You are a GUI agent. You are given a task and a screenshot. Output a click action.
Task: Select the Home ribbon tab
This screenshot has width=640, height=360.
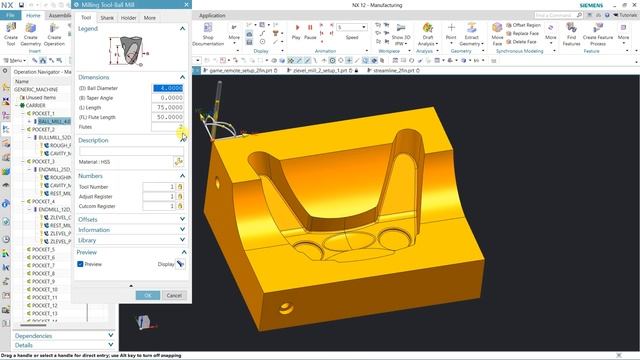coord(33,15)
